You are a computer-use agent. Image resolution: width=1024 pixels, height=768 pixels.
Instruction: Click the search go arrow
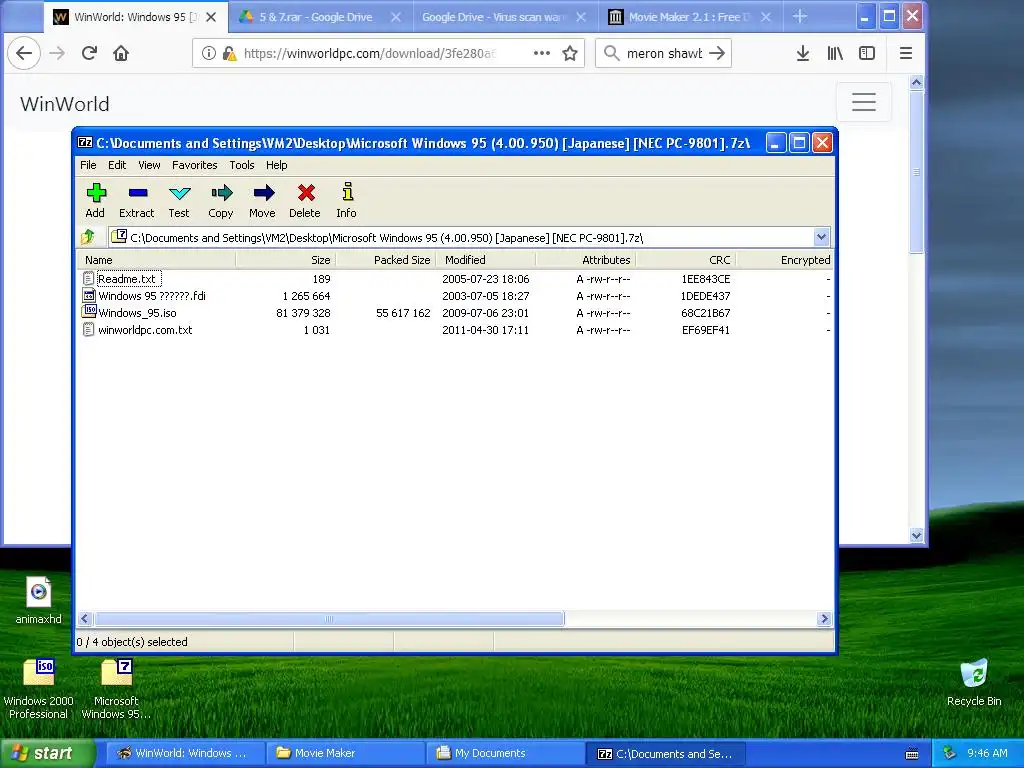click(x=717, y=53)
